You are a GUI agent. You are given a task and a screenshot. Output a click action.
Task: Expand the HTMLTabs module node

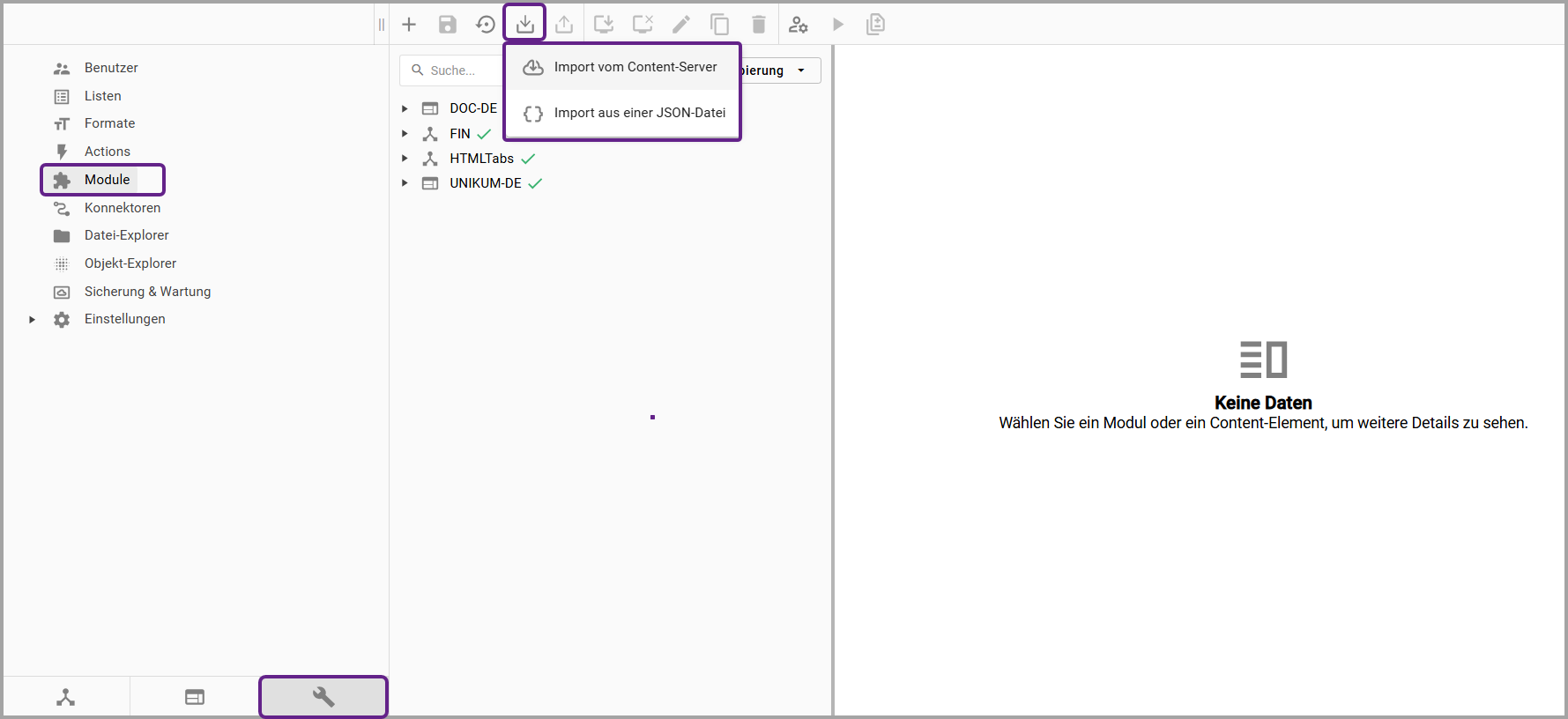point(405,159)
